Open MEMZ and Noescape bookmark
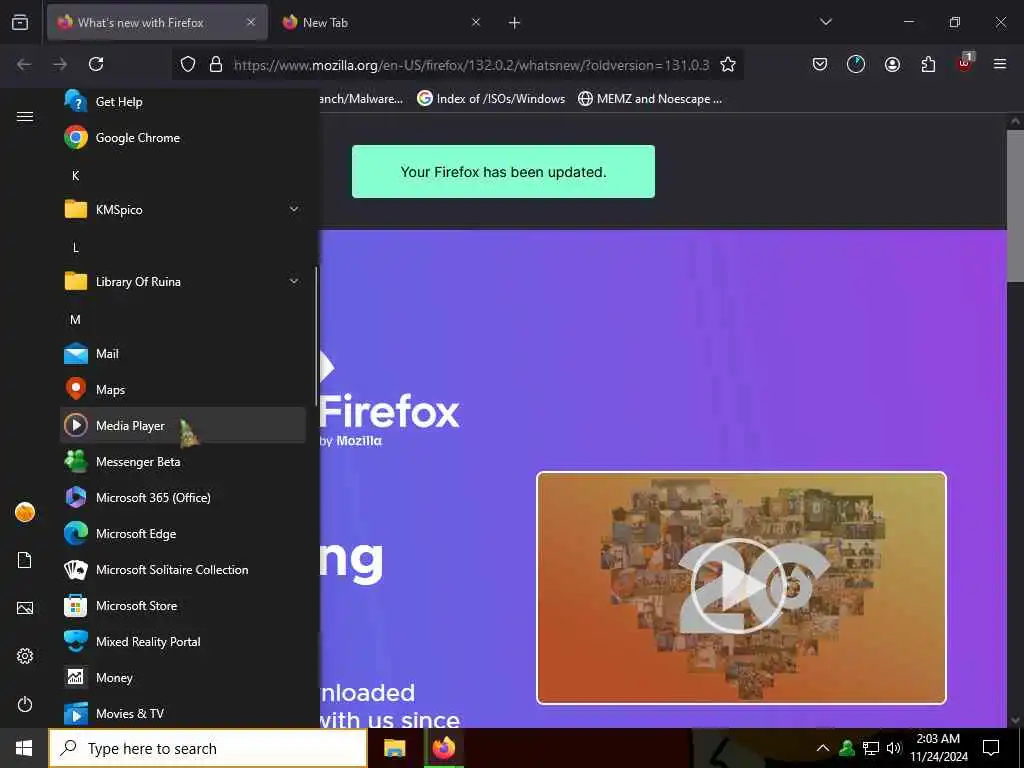 point(650,99)
